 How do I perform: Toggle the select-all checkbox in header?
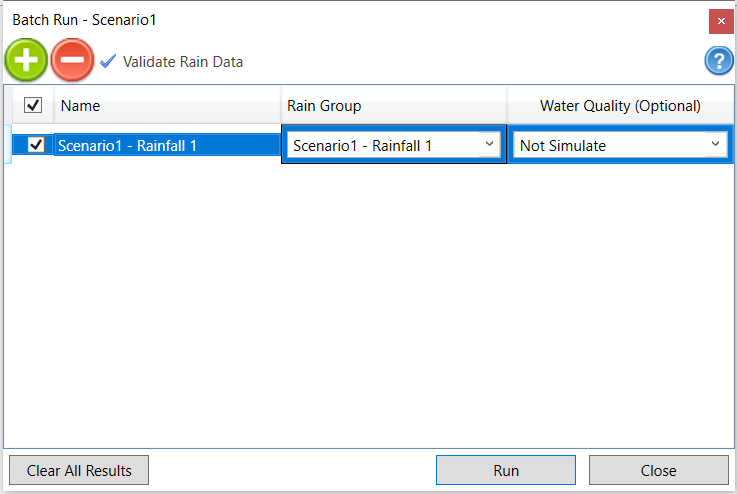32,105
